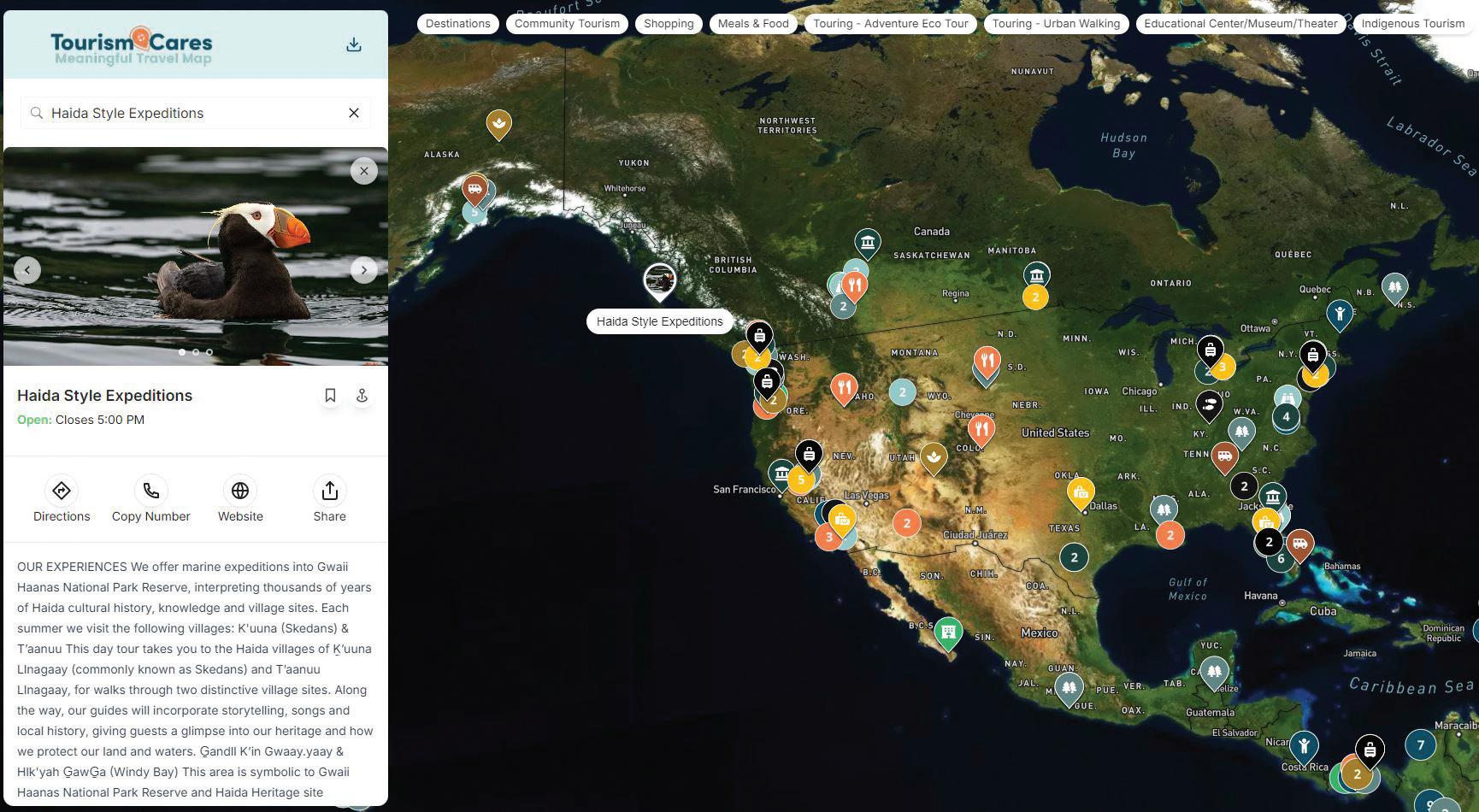Open the green building marker in Baja California Sur

click(947, 633)
